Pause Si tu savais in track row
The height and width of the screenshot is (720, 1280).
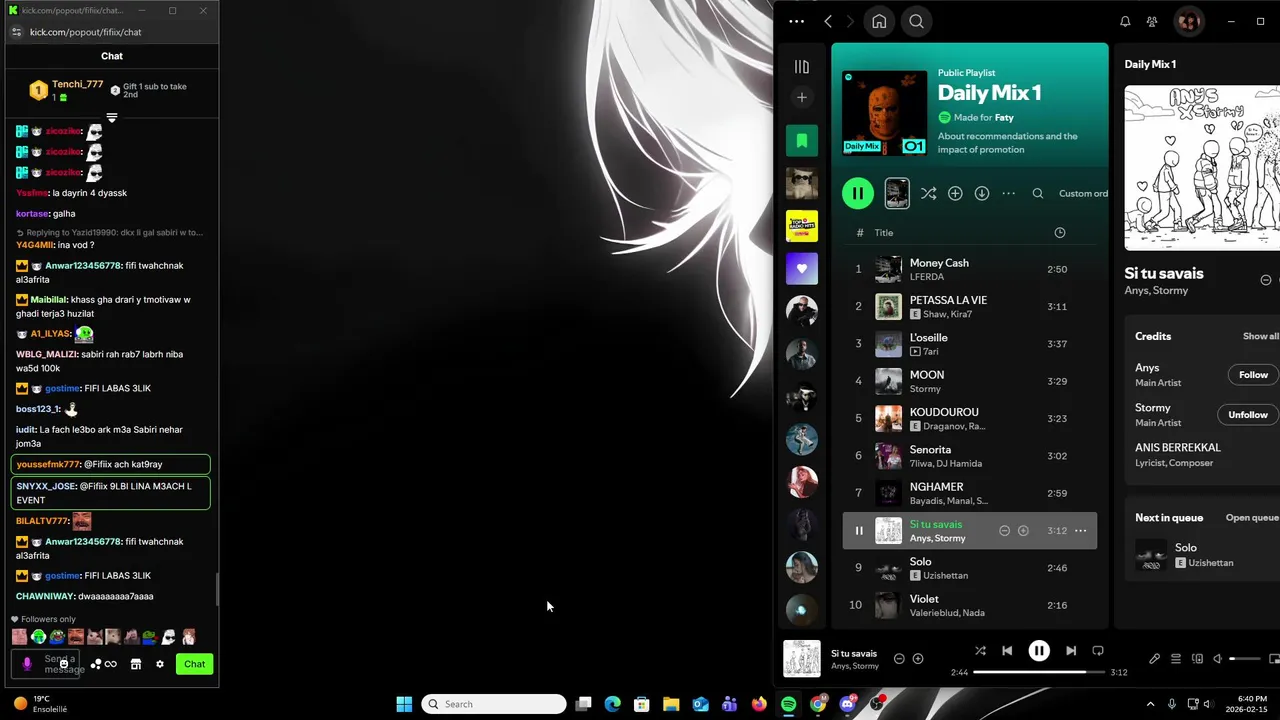click(858, 531)
